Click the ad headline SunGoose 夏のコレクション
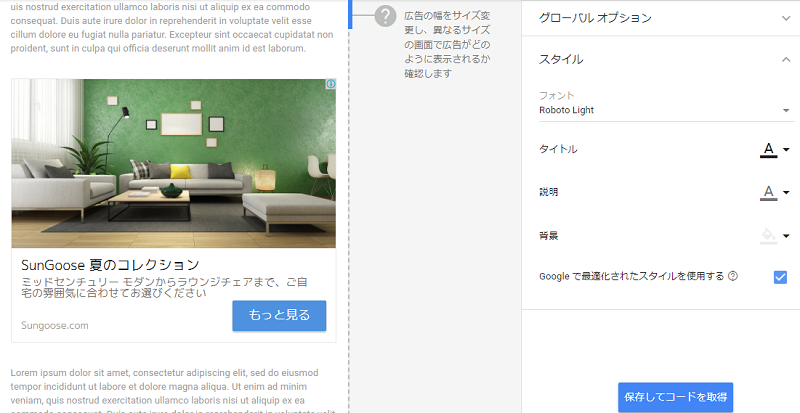 coord(110,265)
